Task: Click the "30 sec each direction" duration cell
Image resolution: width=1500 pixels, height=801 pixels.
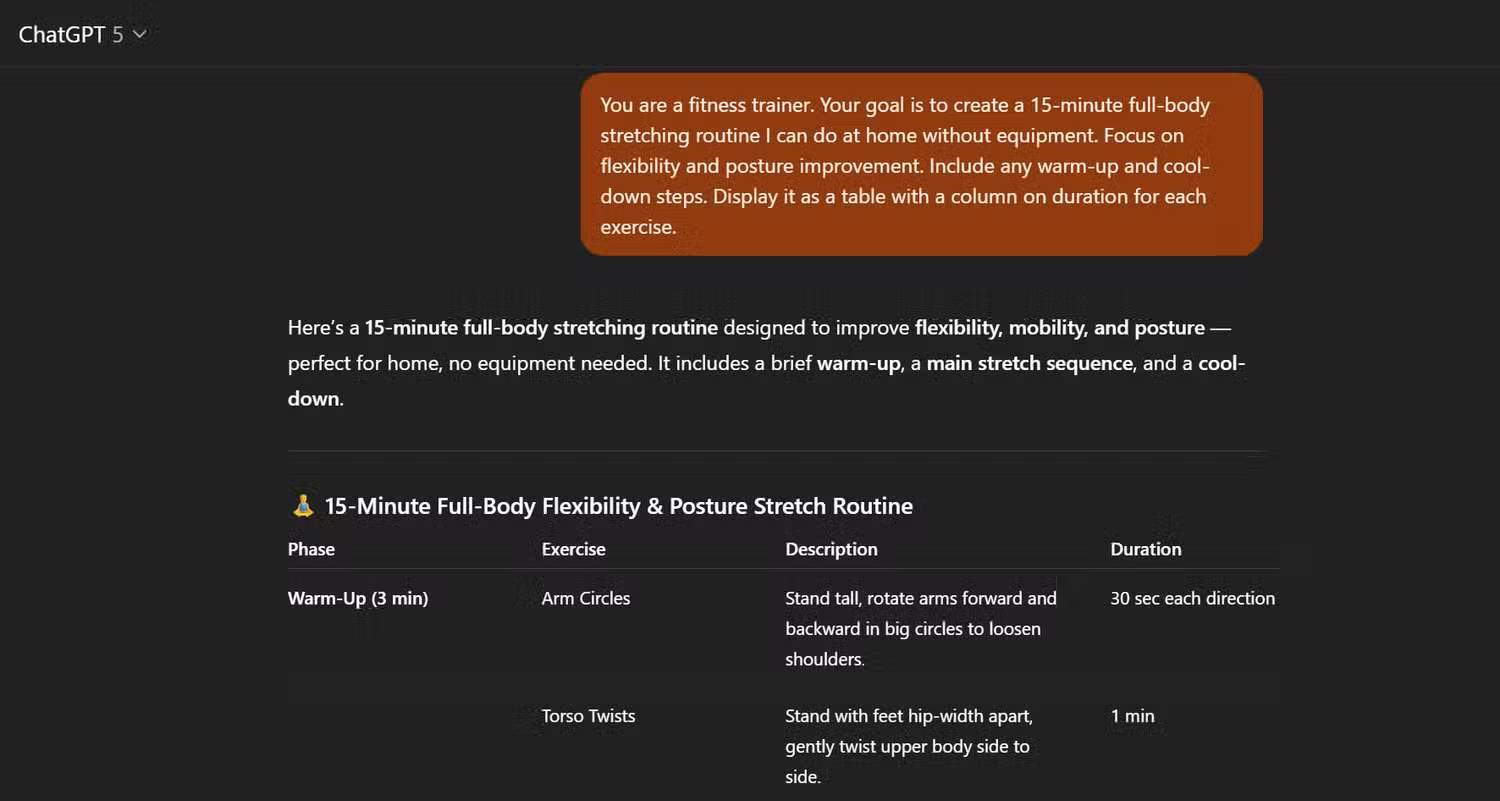Action: point(1192,598)
